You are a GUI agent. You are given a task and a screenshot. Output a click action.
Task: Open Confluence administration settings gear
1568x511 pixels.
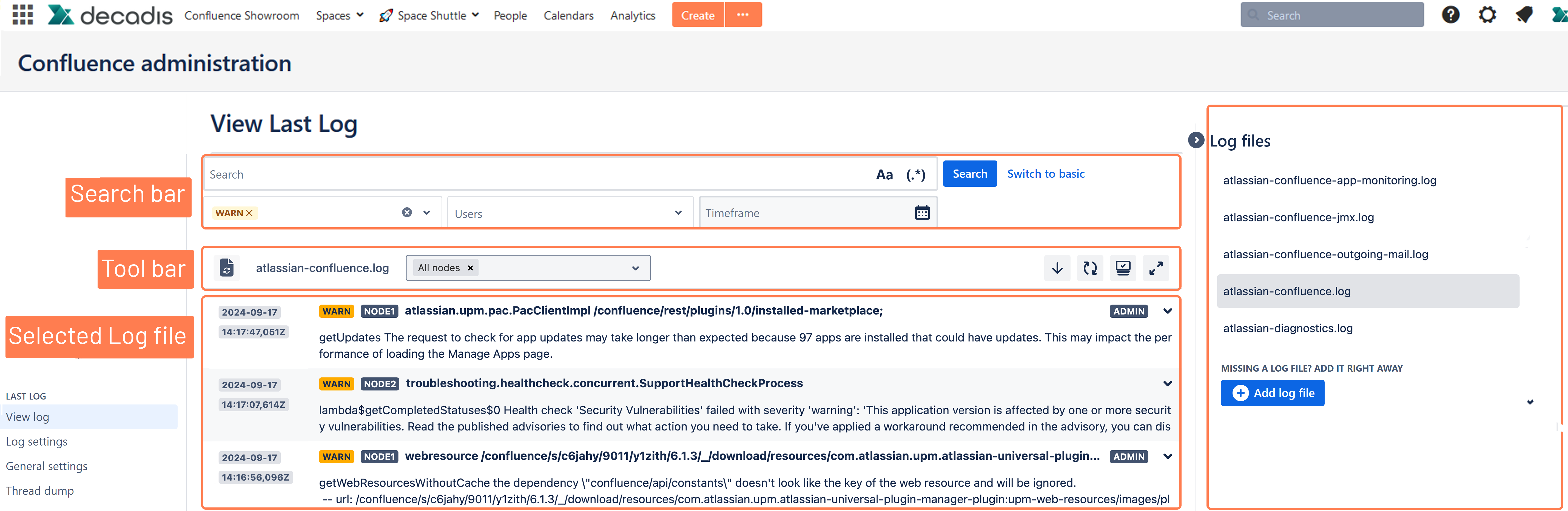(1487, 15)
